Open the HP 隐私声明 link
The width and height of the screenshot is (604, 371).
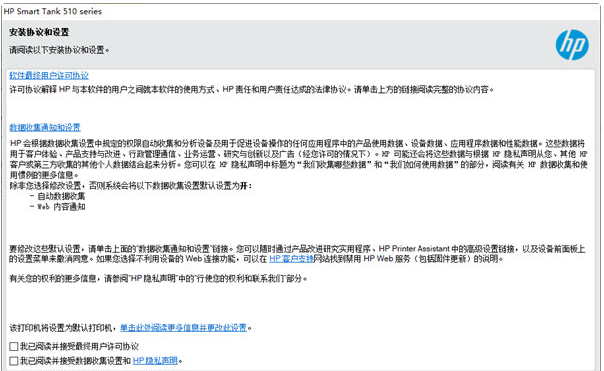(155, 361)
